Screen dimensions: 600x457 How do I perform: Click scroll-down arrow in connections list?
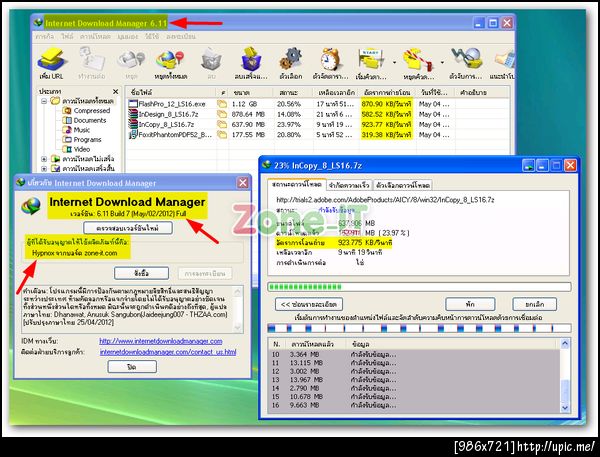pyautogui.click(x=565, y=408)
